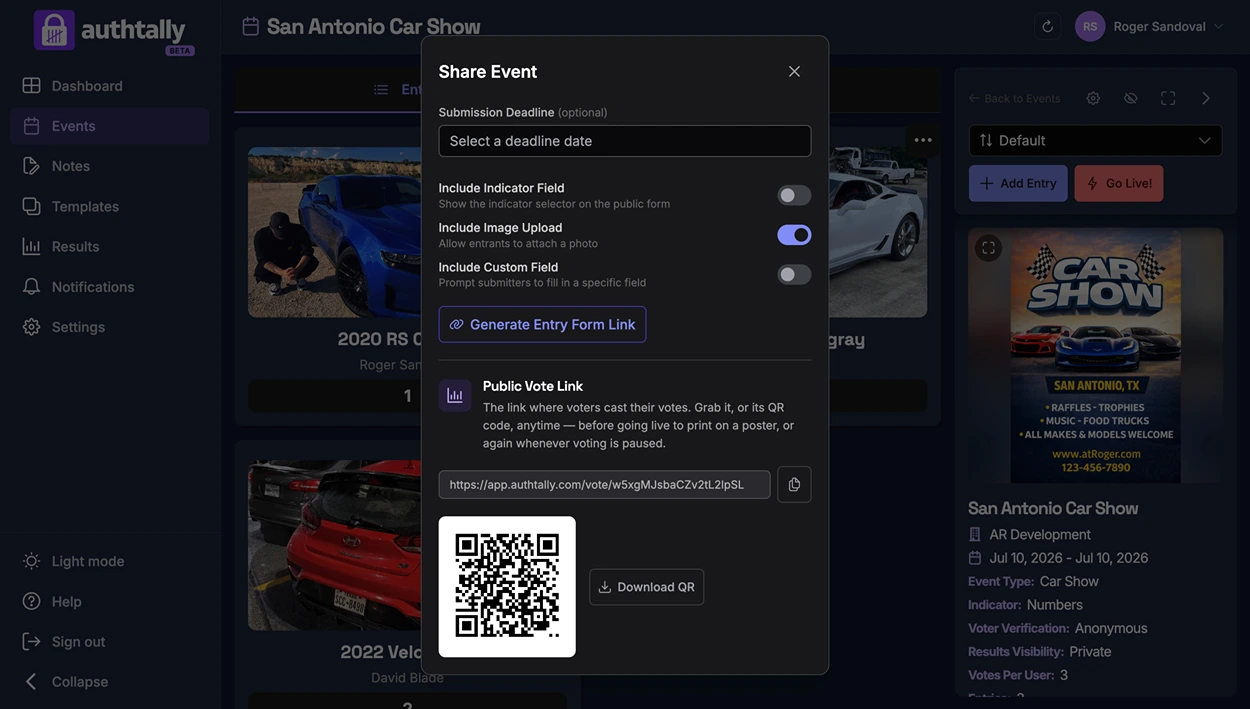Click Go Live! button
1250x709 pixels.
coord(1119,183)
